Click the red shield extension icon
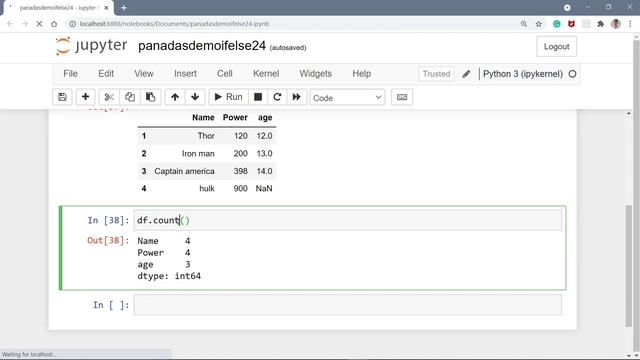640x360 pixels. (571, 24)
